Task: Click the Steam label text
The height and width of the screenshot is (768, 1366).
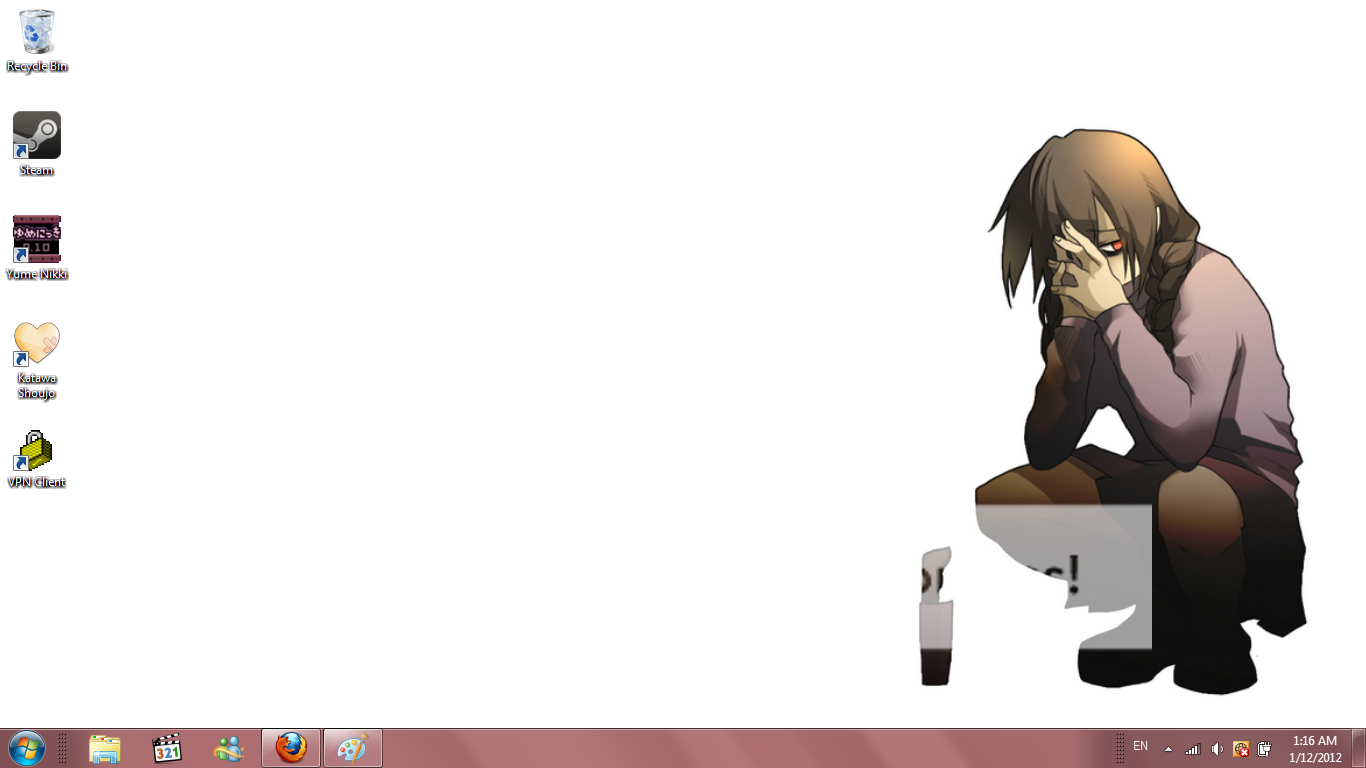Action: (x=37, y=171)
